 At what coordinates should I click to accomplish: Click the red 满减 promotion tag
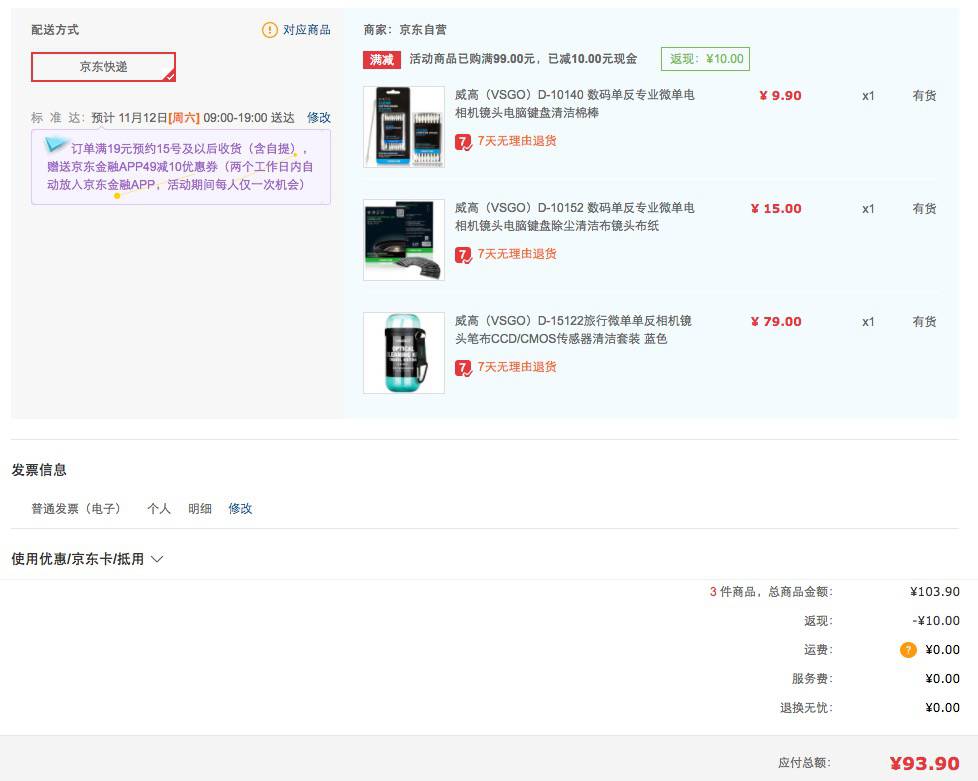coord(382,59)
